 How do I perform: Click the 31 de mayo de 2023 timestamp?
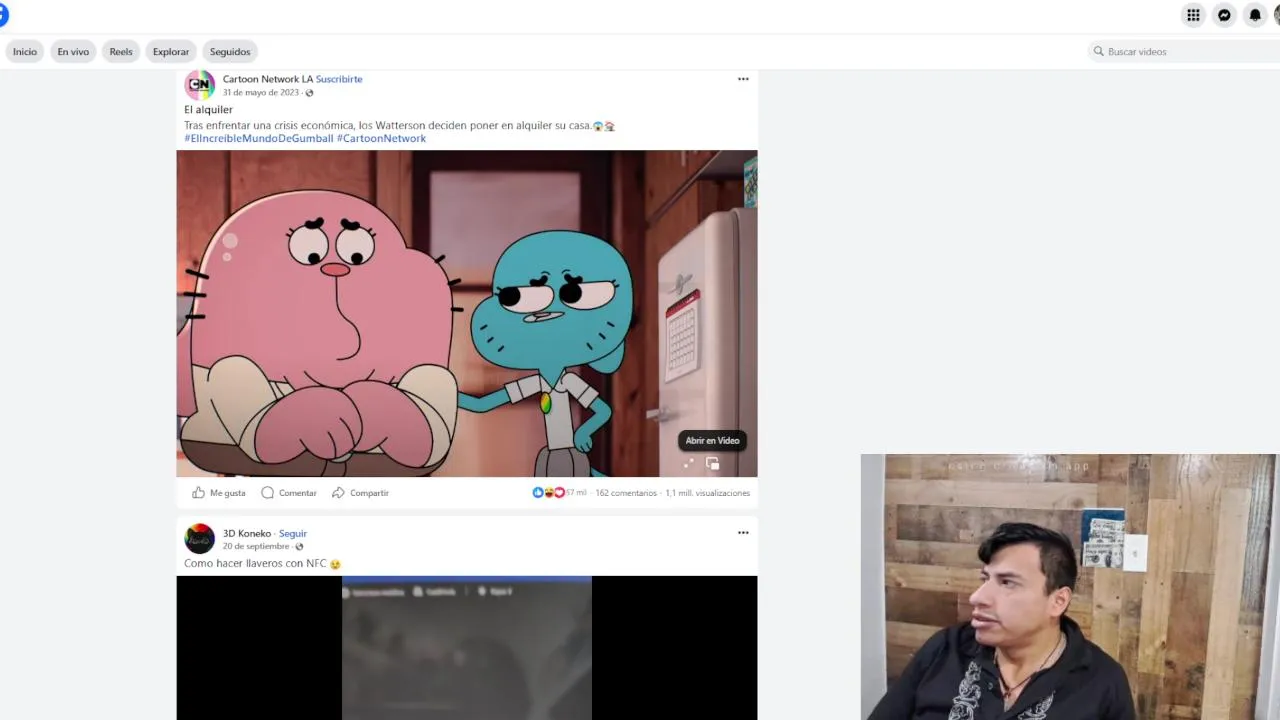261,93
